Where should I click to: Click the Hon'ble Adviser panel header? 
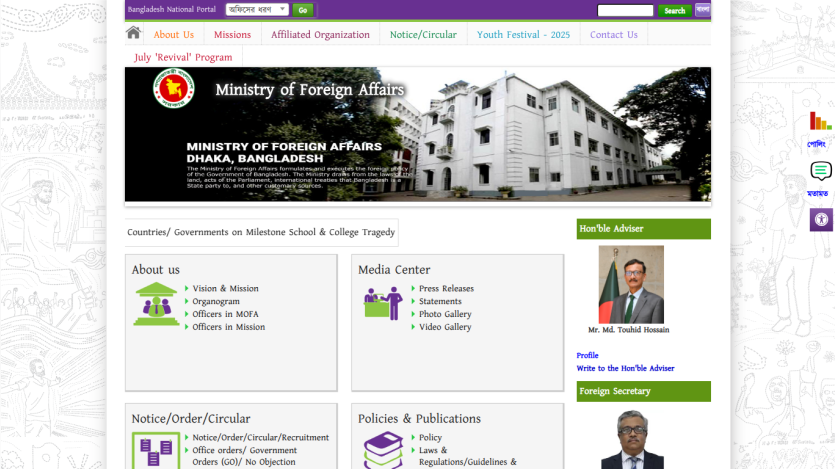[643, 229]
